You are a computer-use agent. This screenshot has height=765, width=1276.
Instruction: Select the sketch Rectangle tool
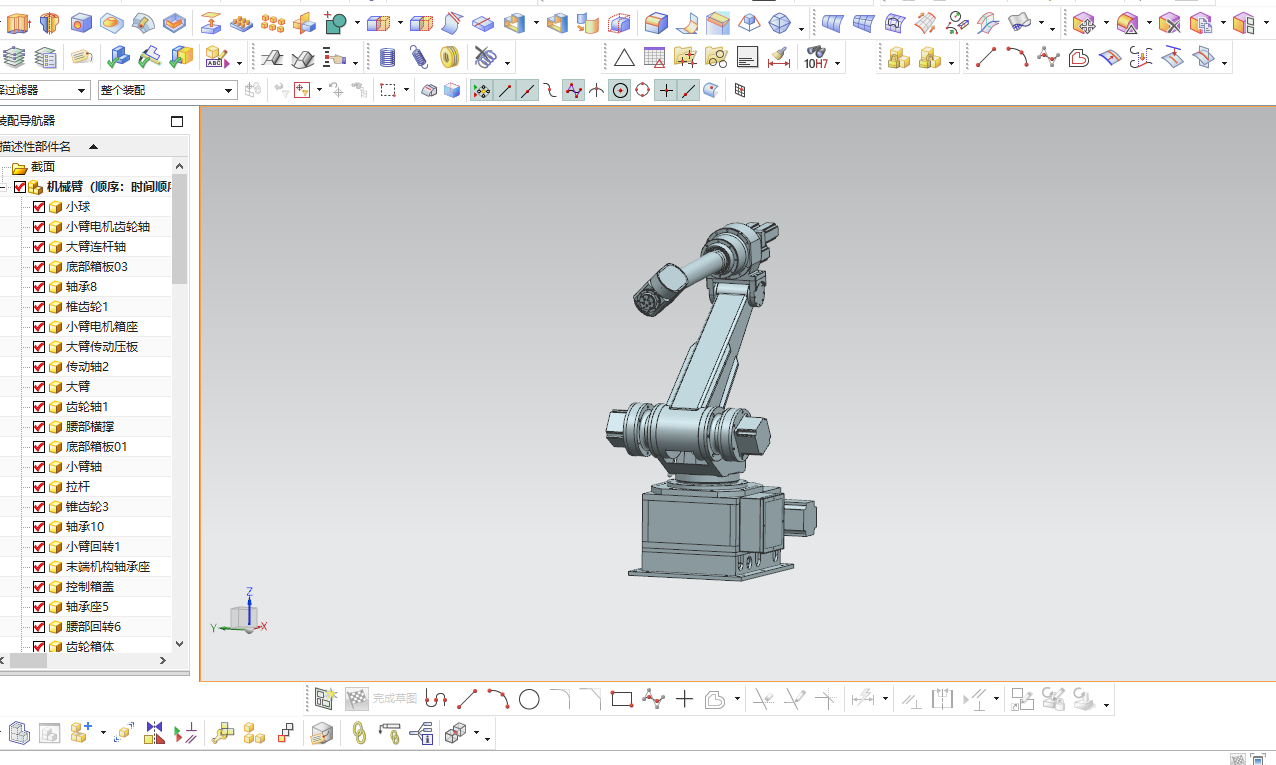coord(622,700)
